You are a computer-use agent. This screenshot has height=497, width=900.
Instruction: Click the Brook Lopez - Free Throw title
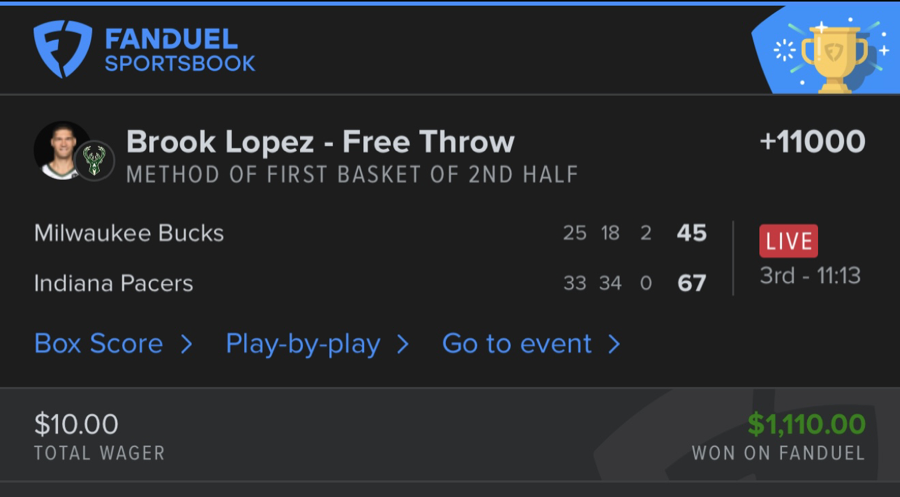(320, 142)
